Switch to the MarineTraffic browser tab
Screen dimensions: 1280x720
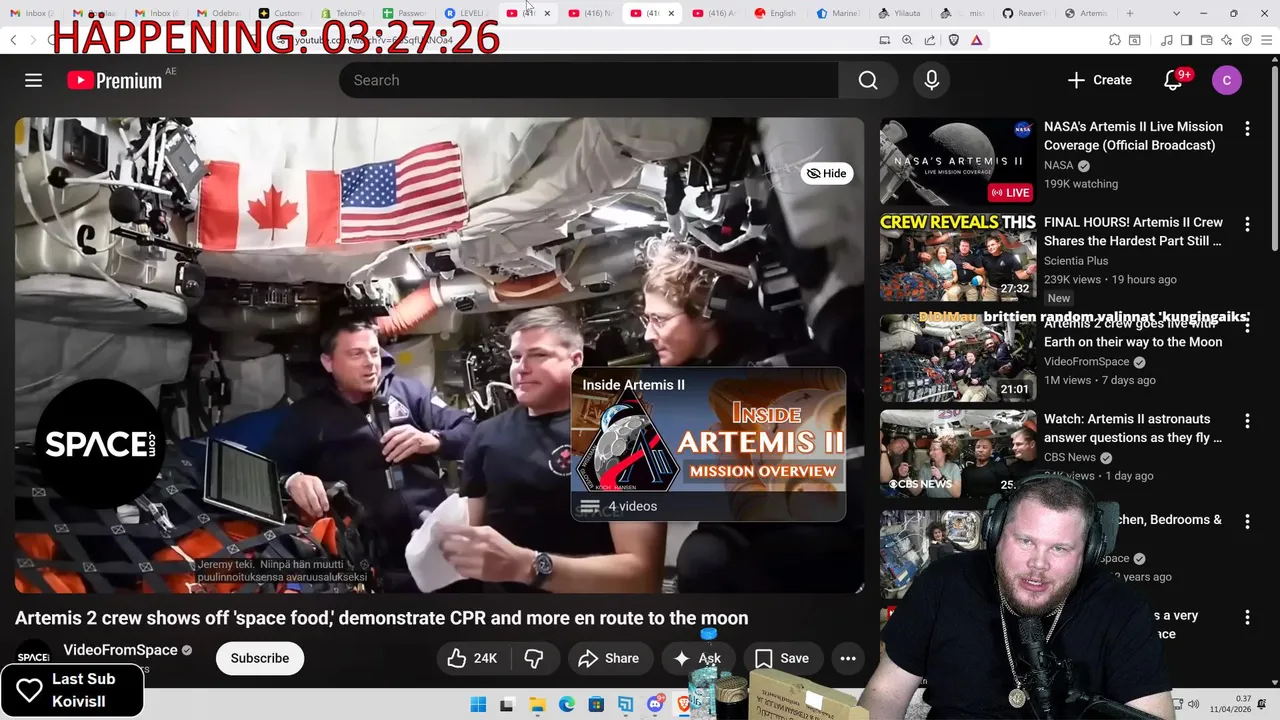tap(838, 13)
